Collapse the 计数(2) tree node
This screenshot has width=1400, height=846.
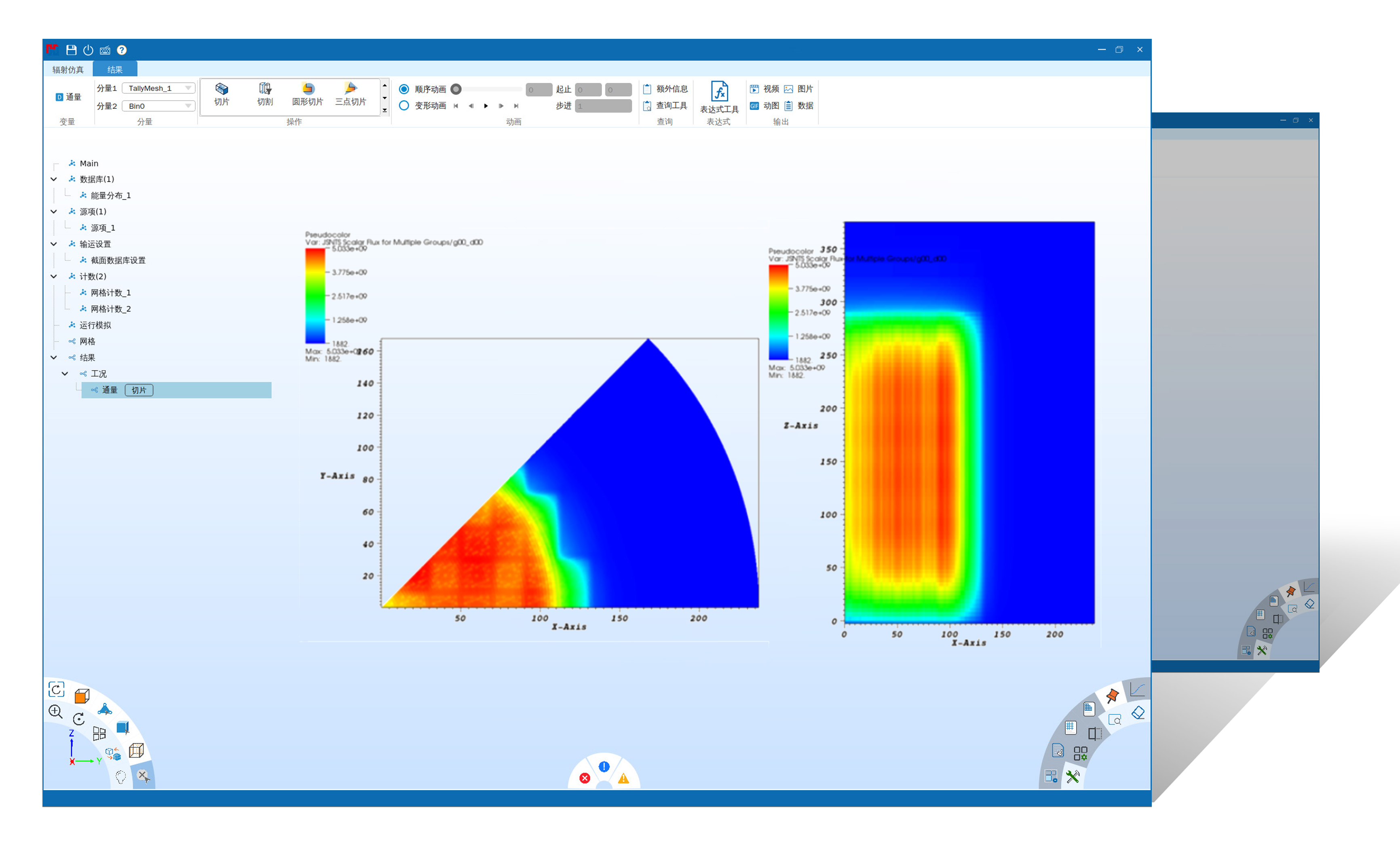coord(54,277)
